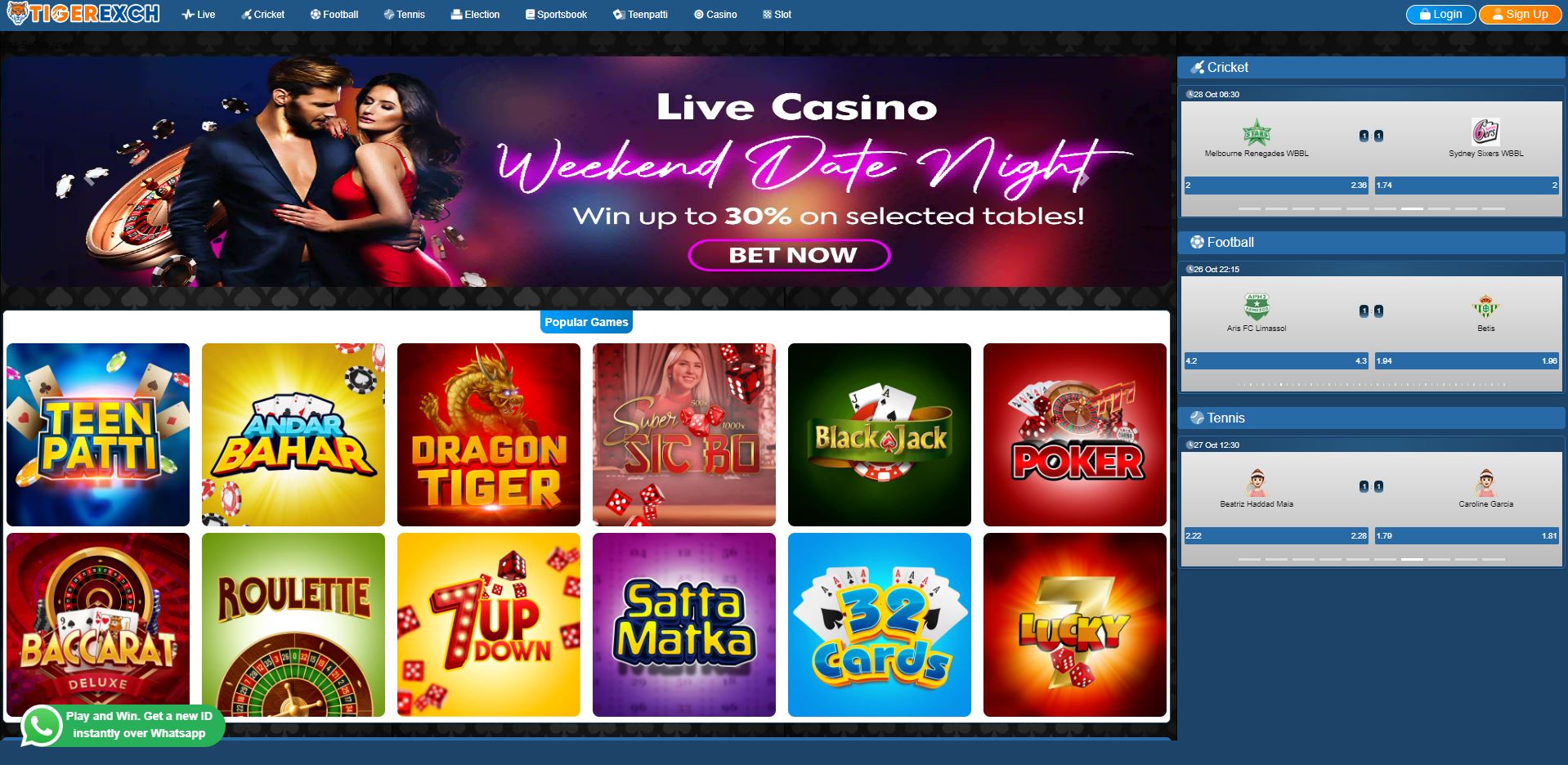Click the Sydney Sixers team logo
This screenshot has height=765, width=1568.
pos(1485,132)
